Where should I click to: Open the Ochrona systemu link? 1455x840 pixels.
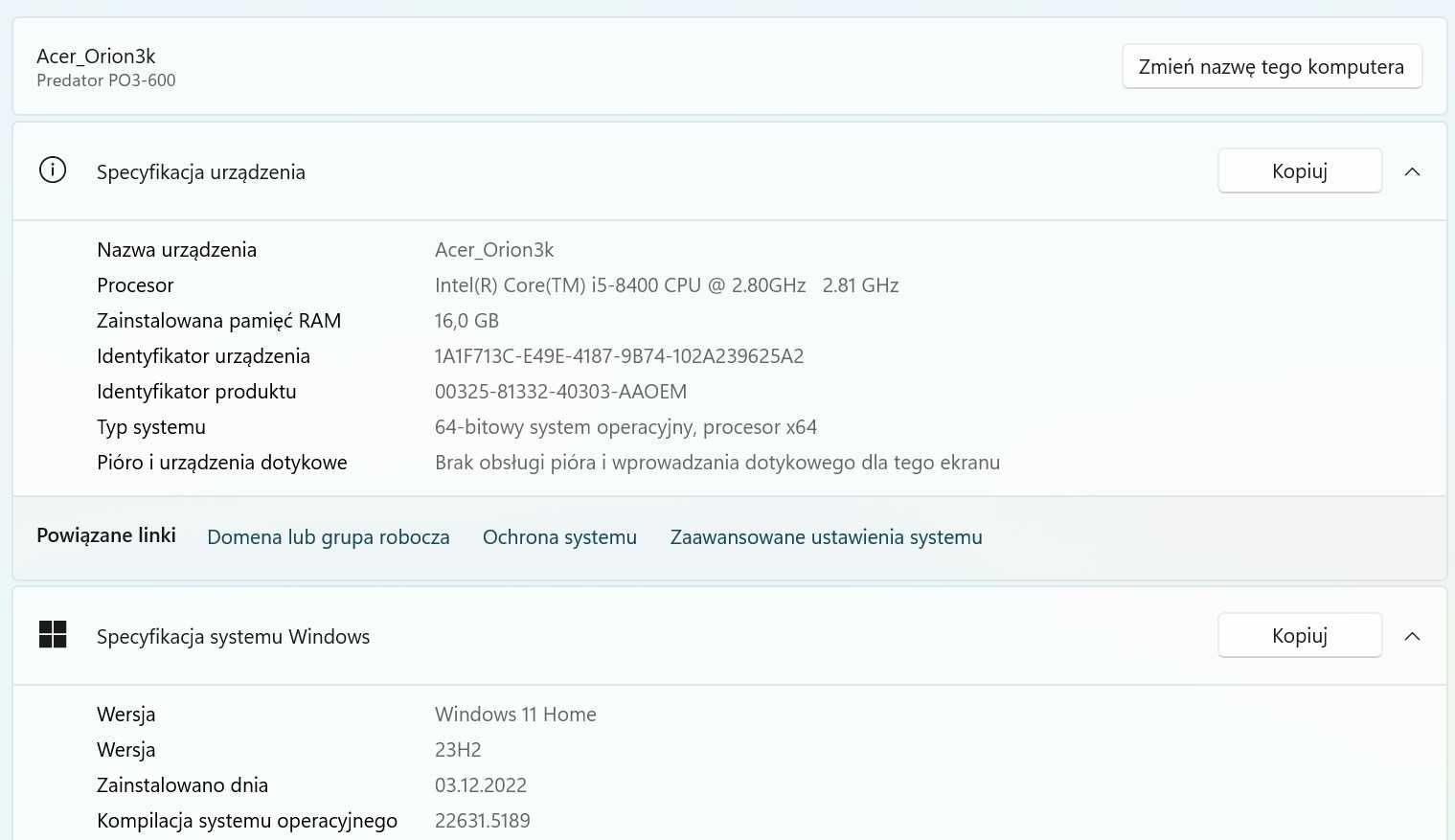click(x=559, y=537)
